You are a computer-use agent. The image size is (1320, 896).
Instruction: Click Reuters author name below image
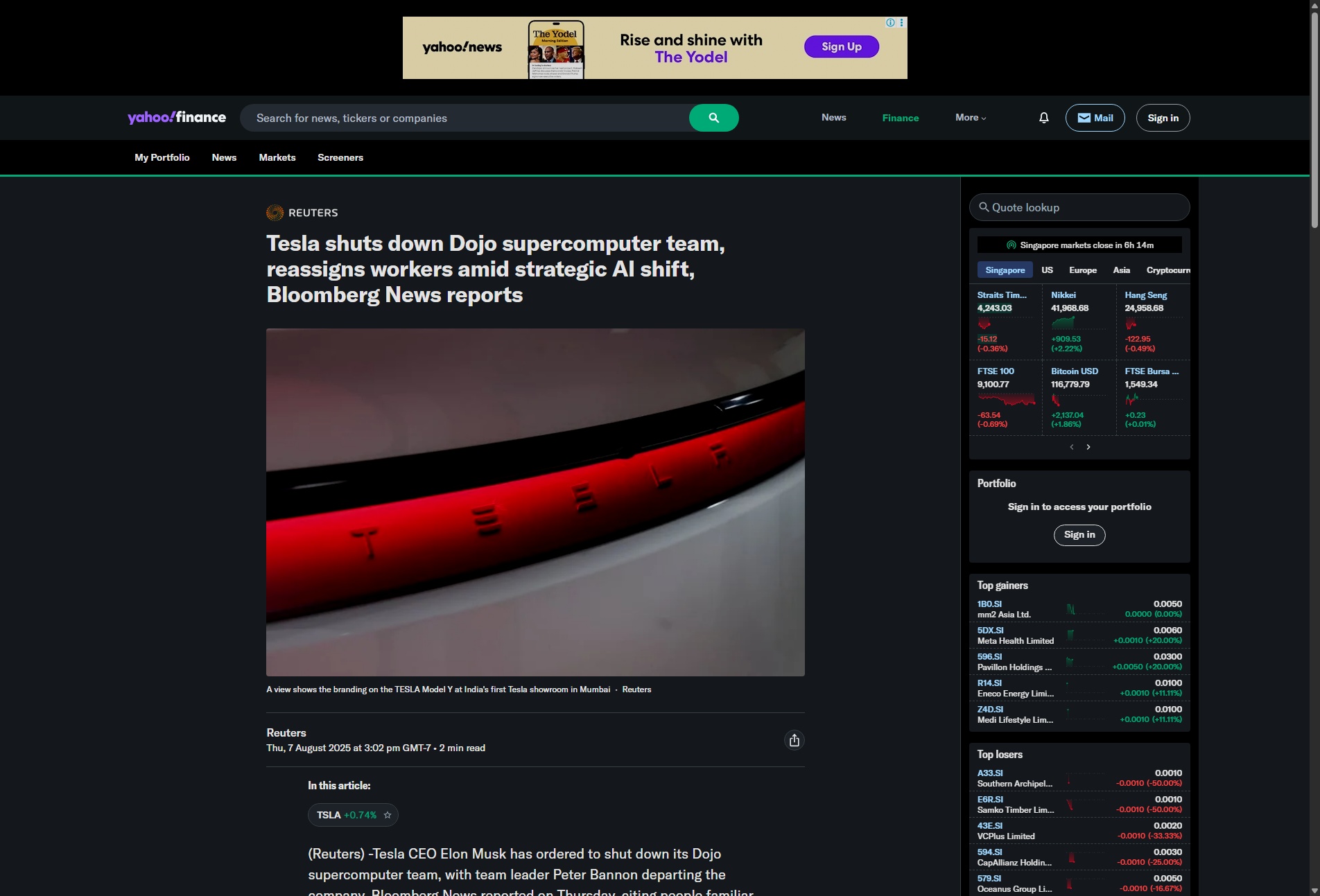click(286, 733)
